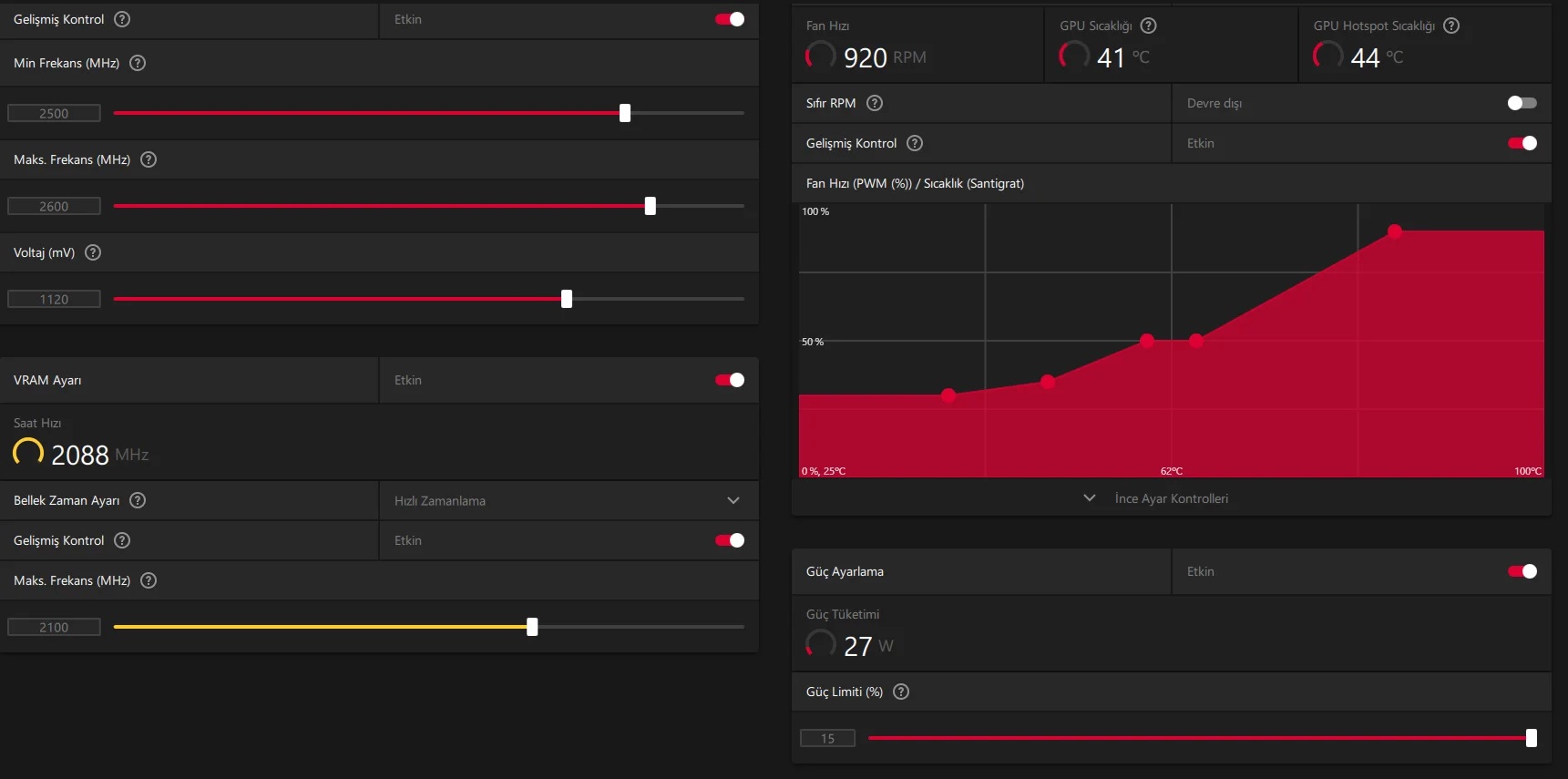Show help for GPU Sıcaklığı
Image resolution: width=1568 pixels, height=779 pixels.
[x=1149, y=26]
